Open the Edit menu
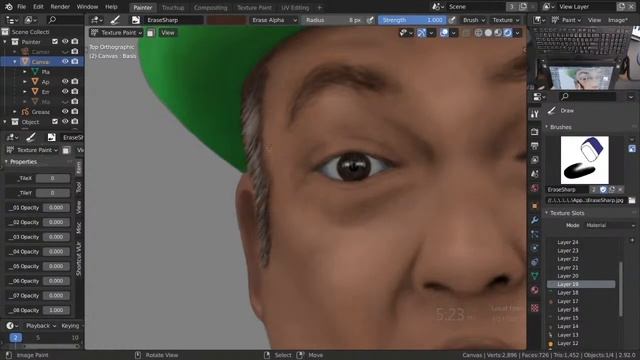This screenshot has width=640, height=360. [x=38, y=7]
